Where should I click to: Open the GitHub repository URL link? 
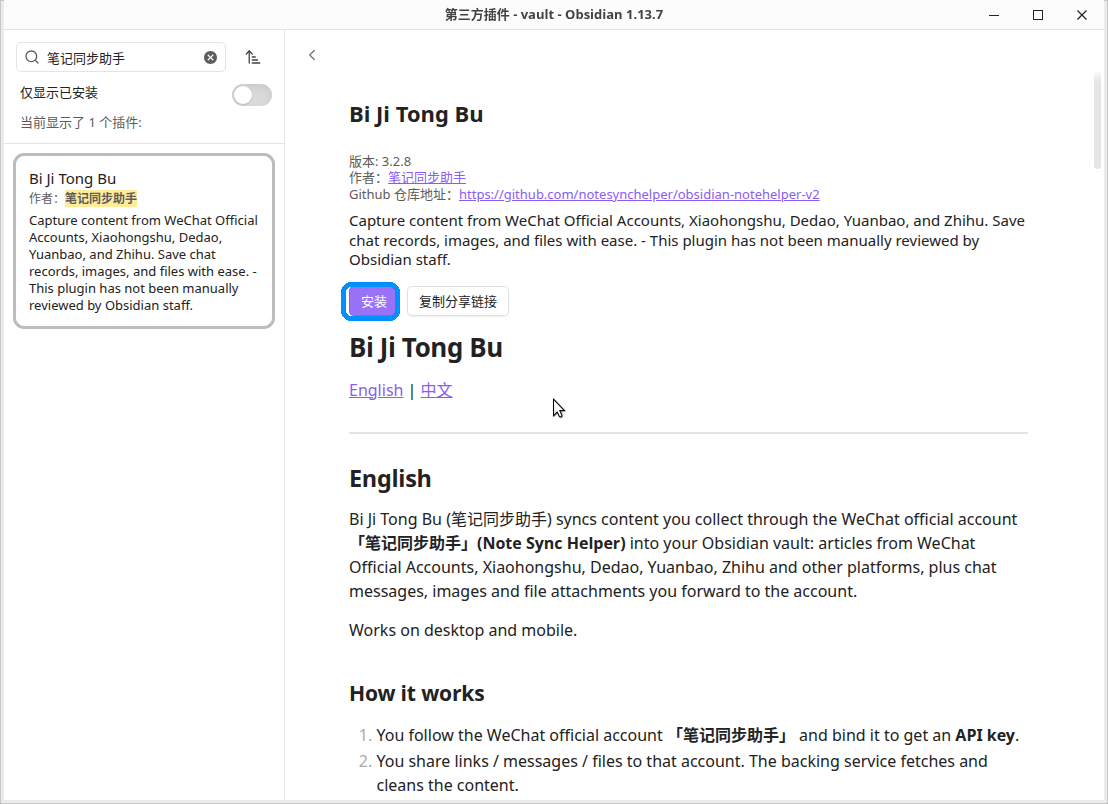tap(639, 194)
